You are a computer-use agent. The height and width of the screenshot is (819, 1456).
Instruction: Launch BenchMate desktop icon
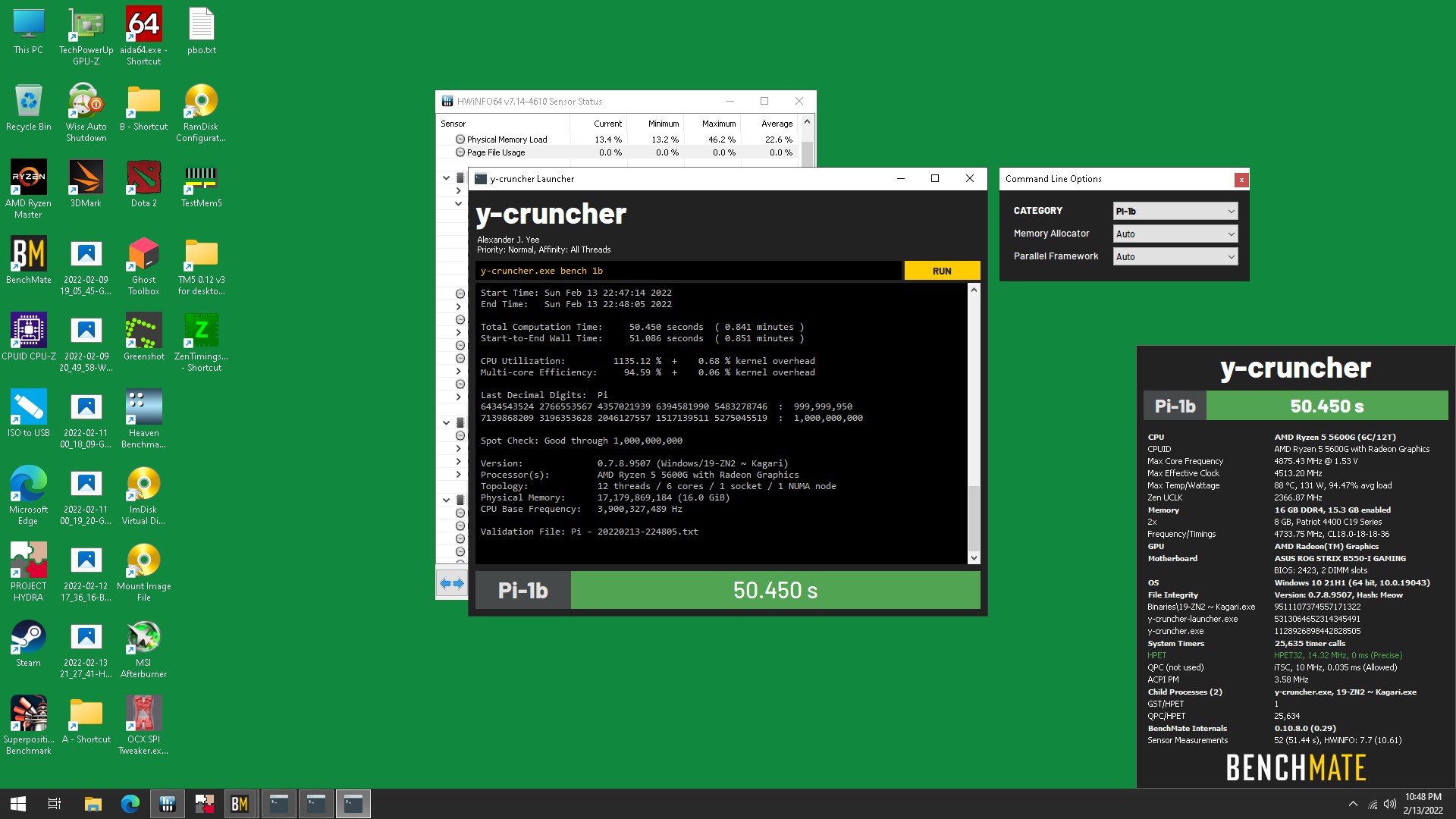(28, 261)
